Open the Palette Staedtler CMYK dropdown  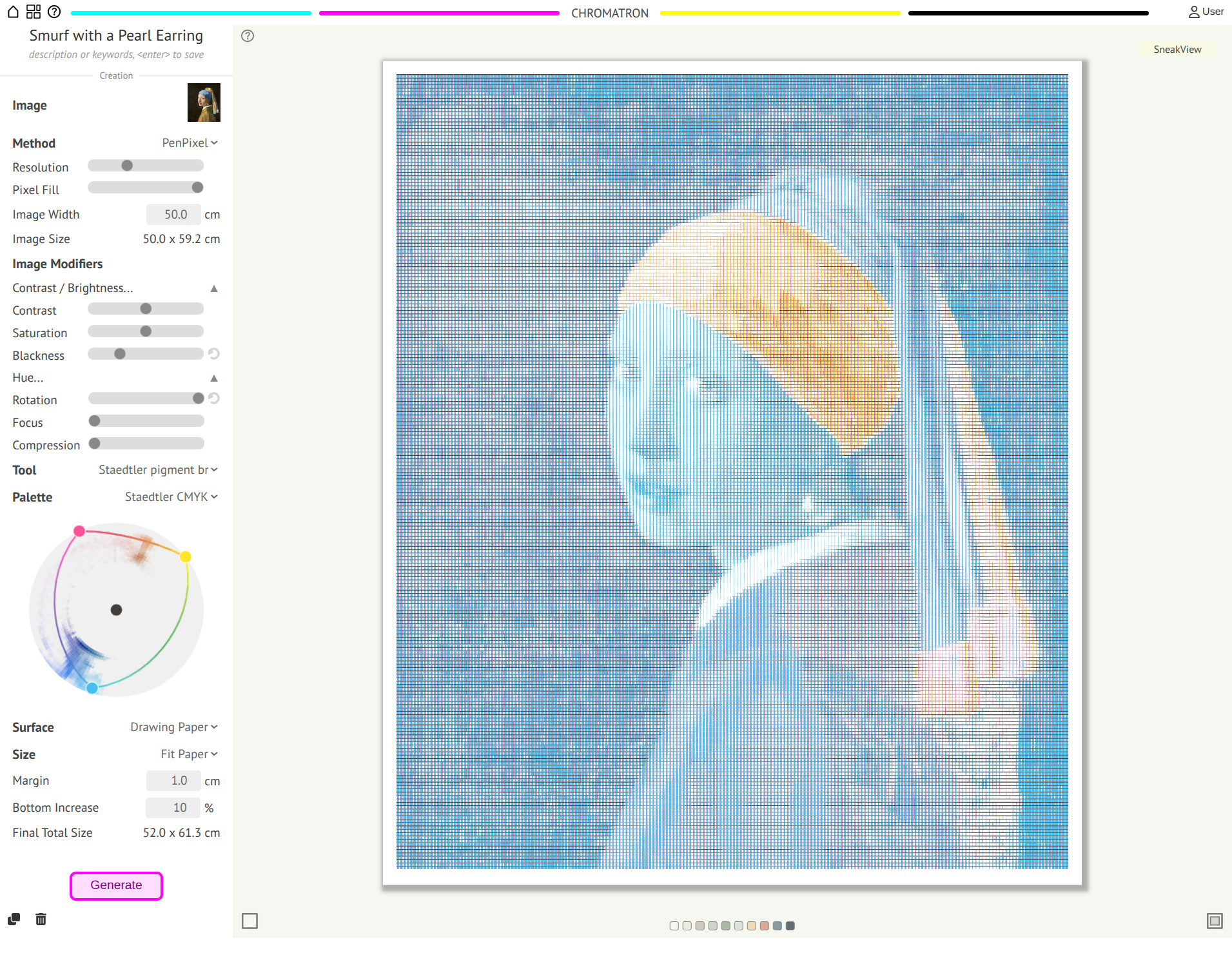pos(171,497)
